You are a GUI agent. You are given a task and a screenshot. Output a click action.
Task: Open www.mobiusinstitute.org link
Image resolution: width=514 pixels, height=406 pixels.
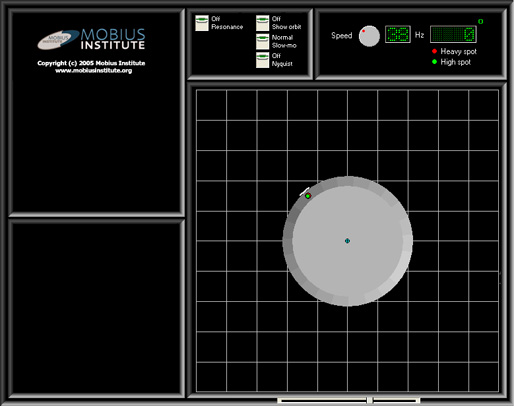(94, 71)
